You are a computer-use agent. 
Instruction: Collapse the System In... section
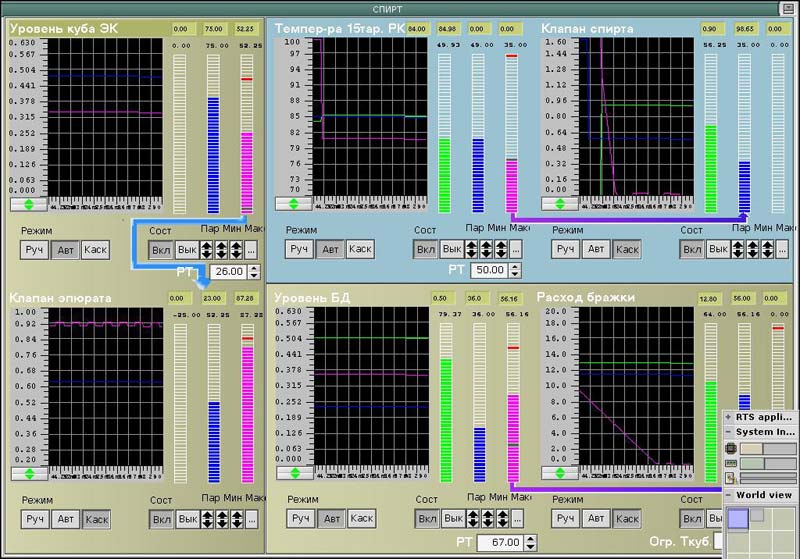727,432
